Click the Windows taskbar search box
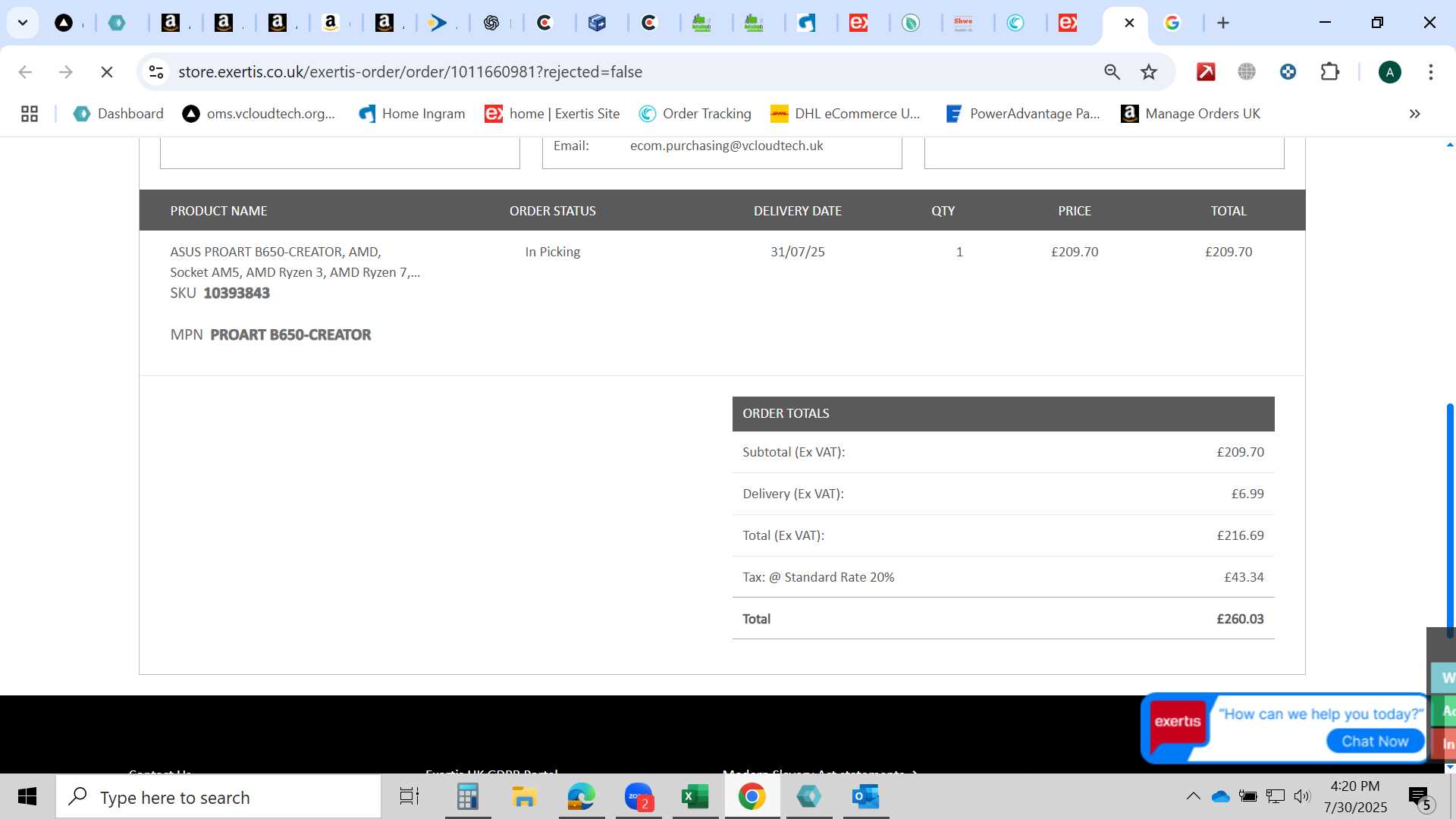1456x819 pixels. pos(218,797)
